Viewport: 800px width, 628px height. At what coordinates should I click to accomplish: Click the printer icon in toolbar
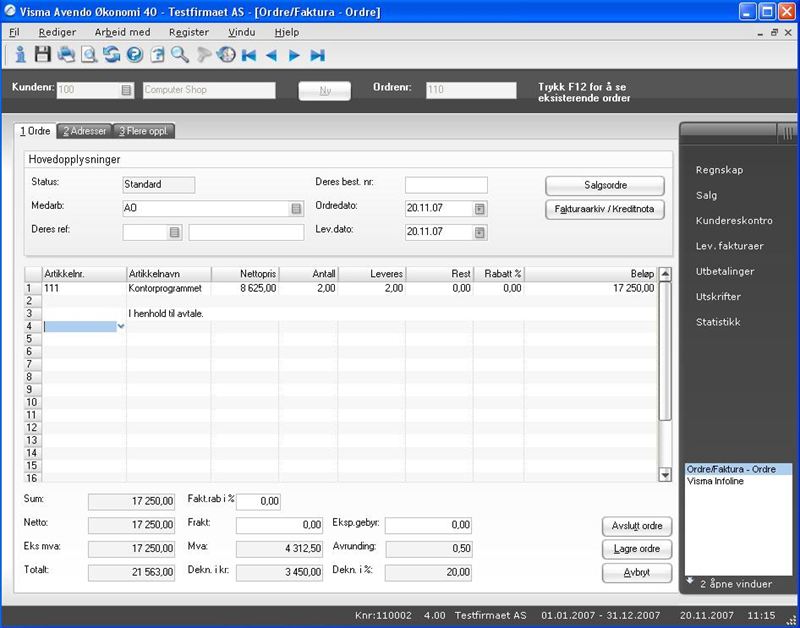65,55
